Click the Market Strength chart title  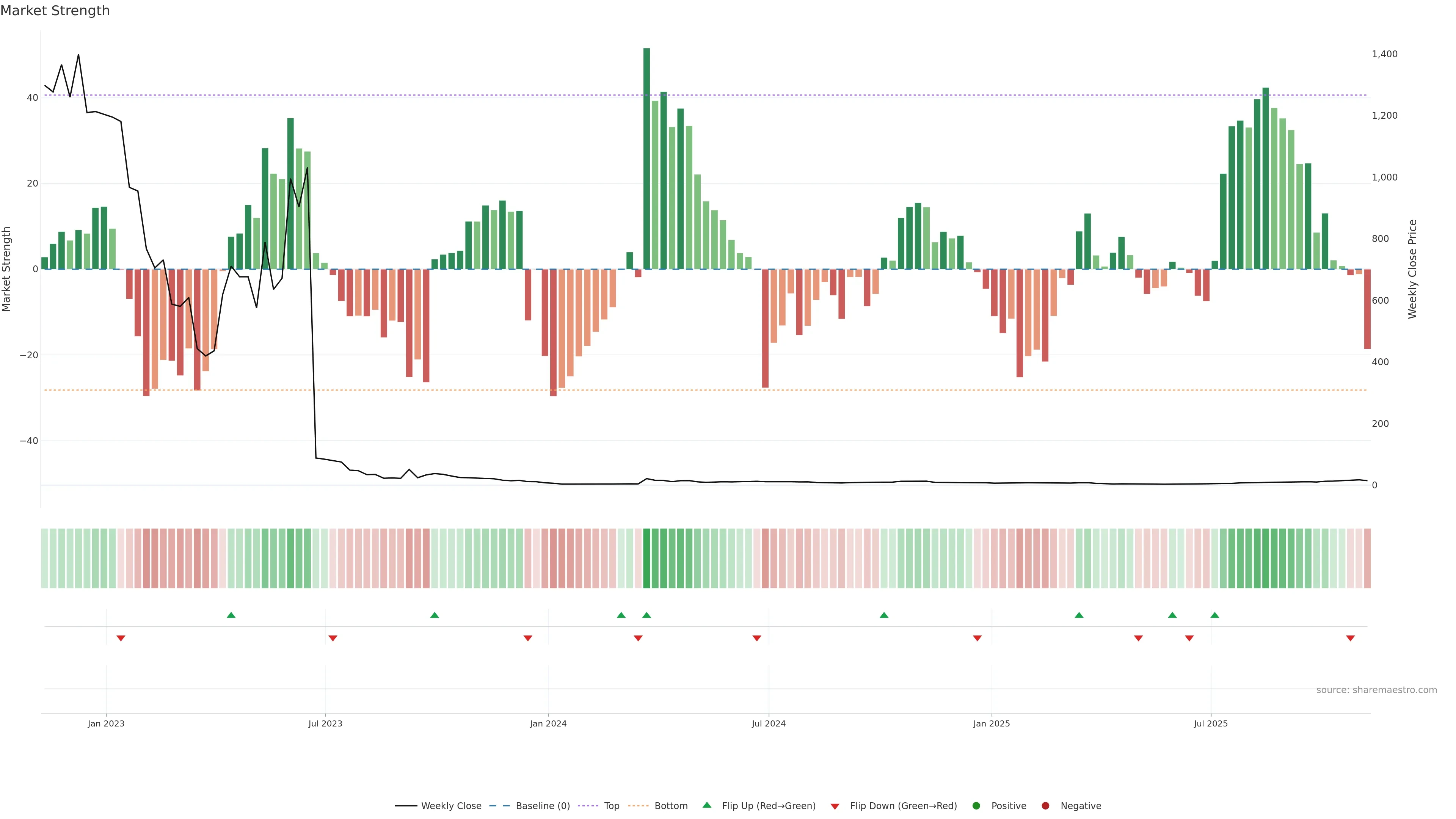(55, 11)
